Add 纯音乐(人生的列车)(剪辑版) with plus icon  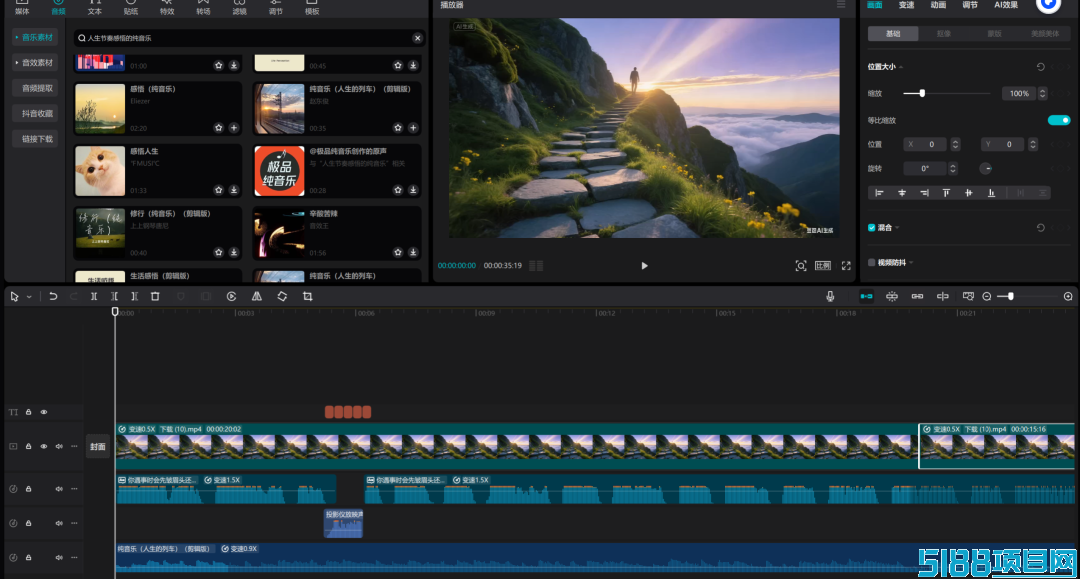pos(413,127)
